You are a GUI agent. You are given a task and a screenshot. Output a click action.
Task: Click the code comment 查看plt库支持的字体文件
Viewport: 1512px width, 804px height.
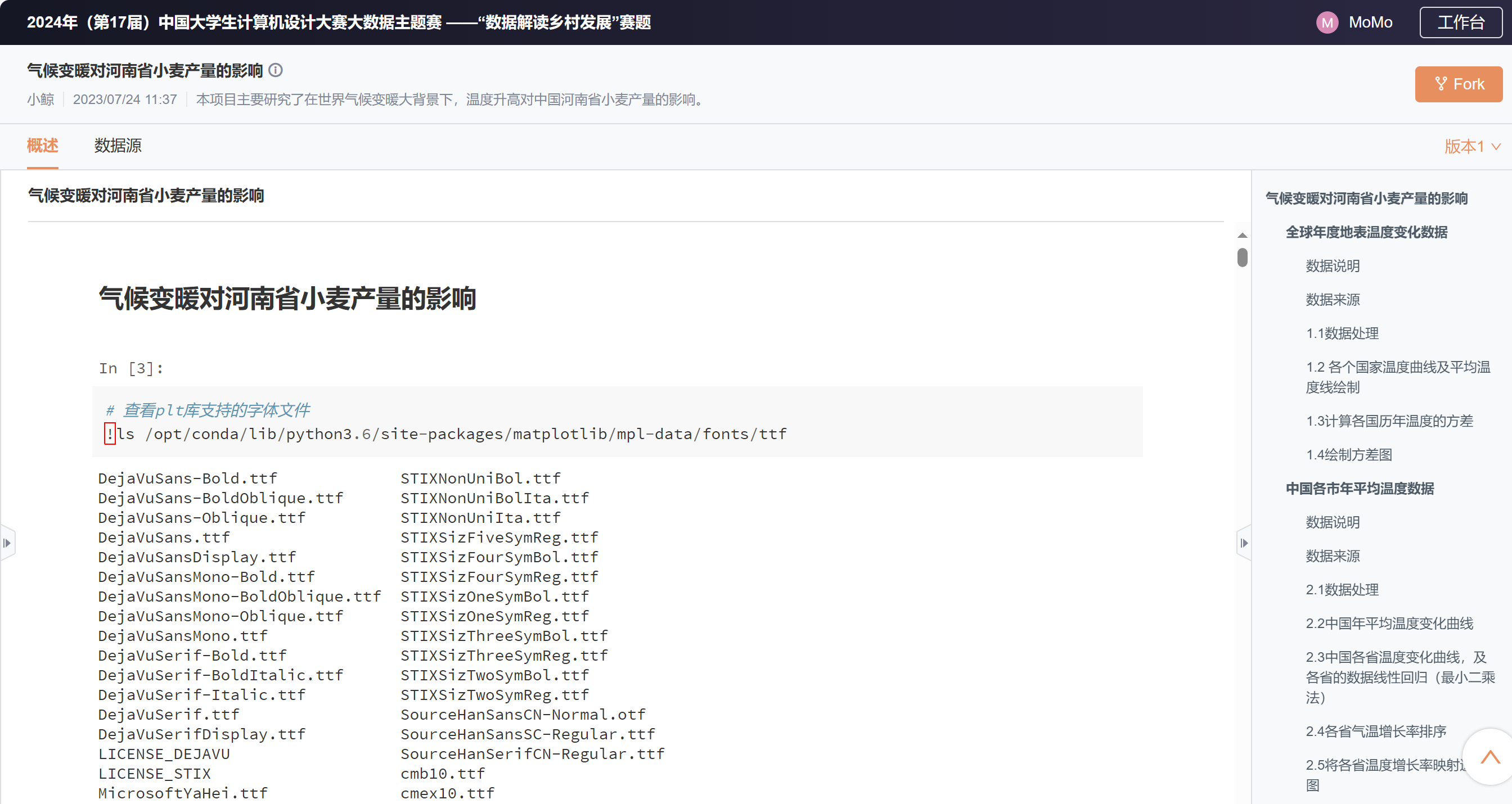[x=208, y=410]
